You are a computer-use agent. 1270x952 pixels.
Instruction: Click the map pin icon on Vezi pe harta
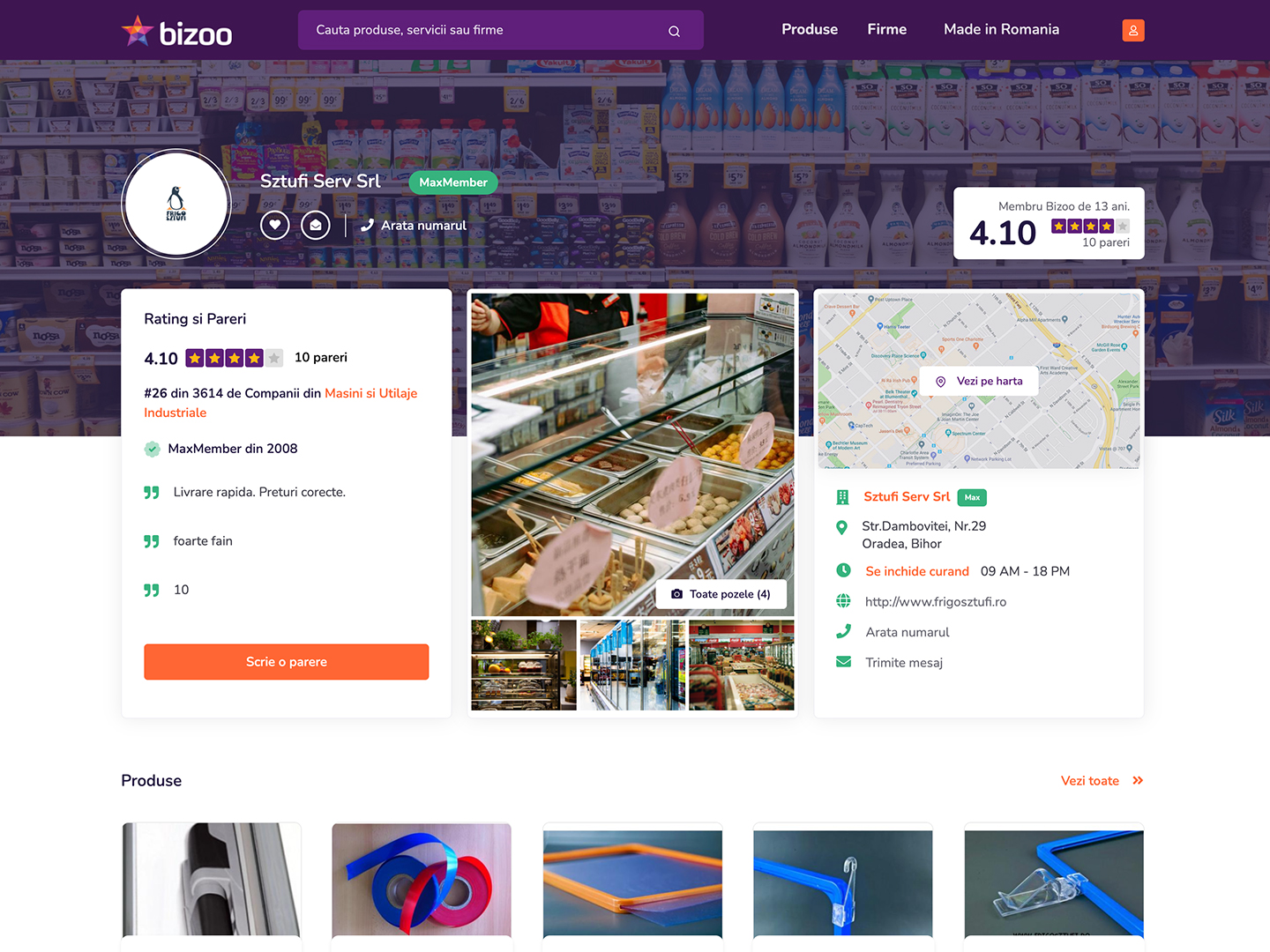coord(940,382)
